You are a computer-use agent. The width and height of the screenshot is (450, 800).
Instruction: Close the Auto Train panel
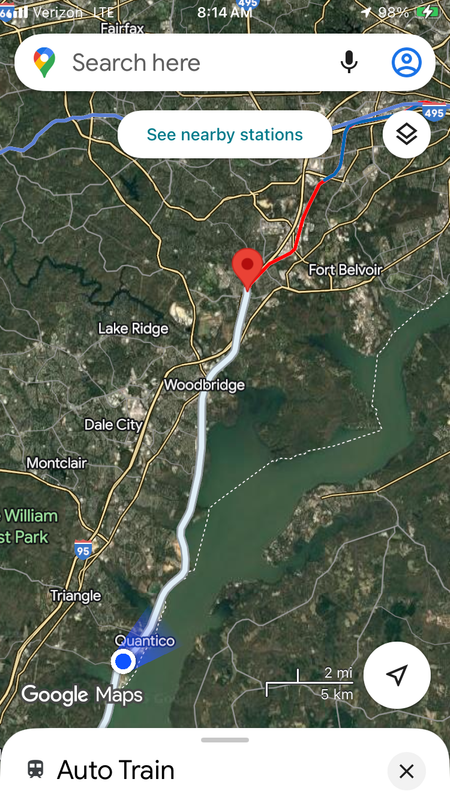(x=407, y=771)
